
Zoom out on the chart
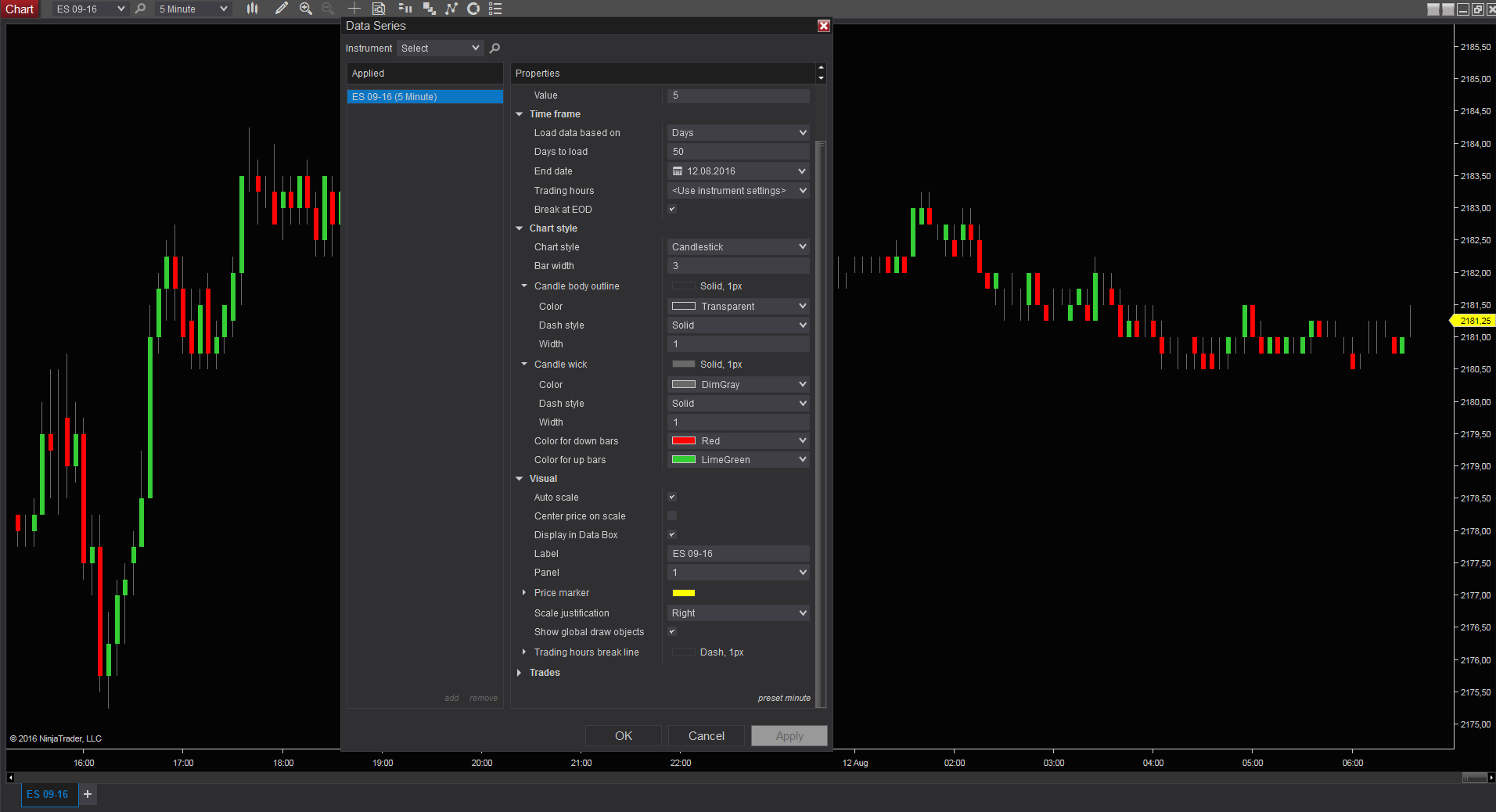coord(328,9)
